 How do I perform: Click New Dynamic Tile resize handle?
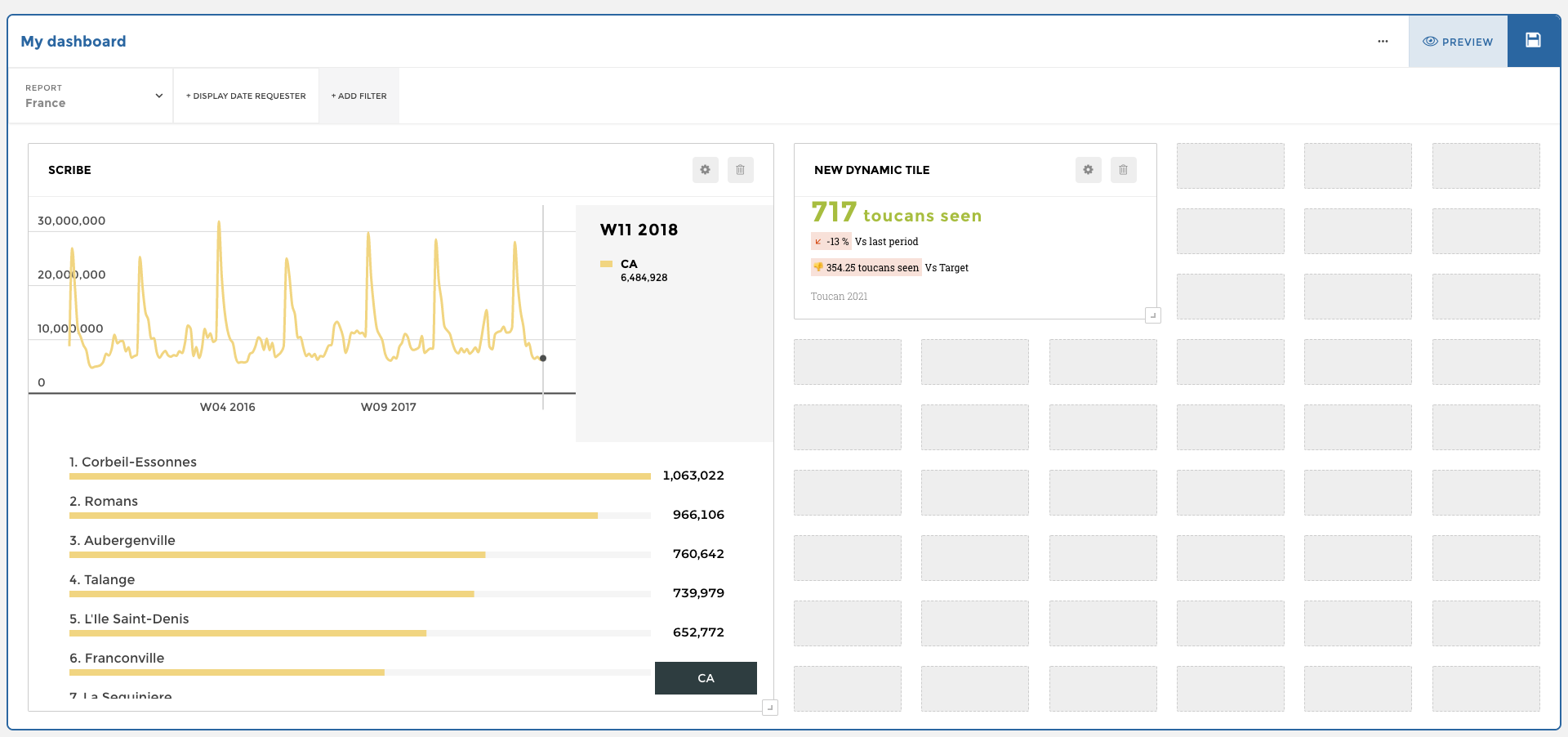click(x=1152, y=315)
